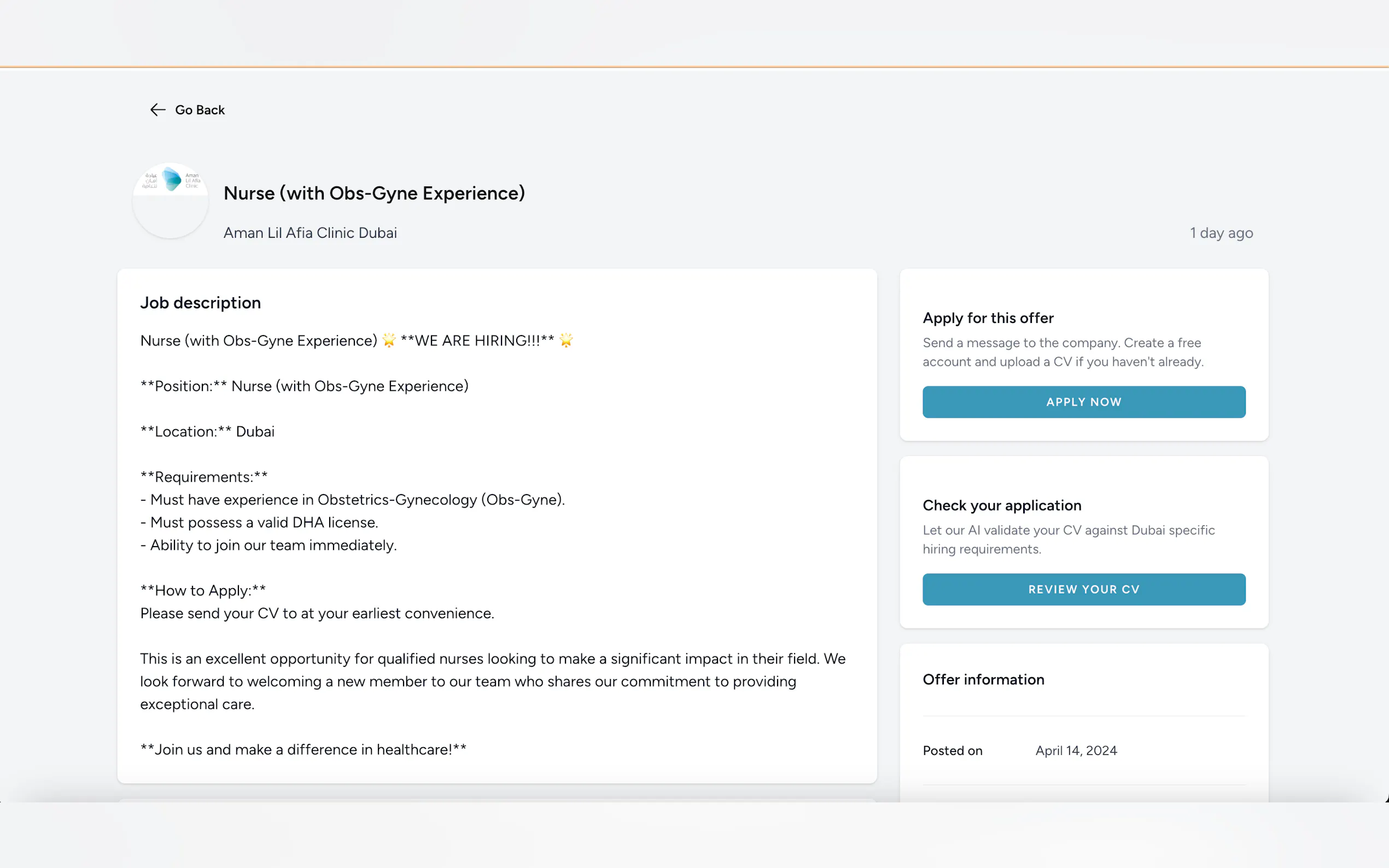
Task: Click the Offer information heading
Action: pyautogui.click(x=983, y=680)
